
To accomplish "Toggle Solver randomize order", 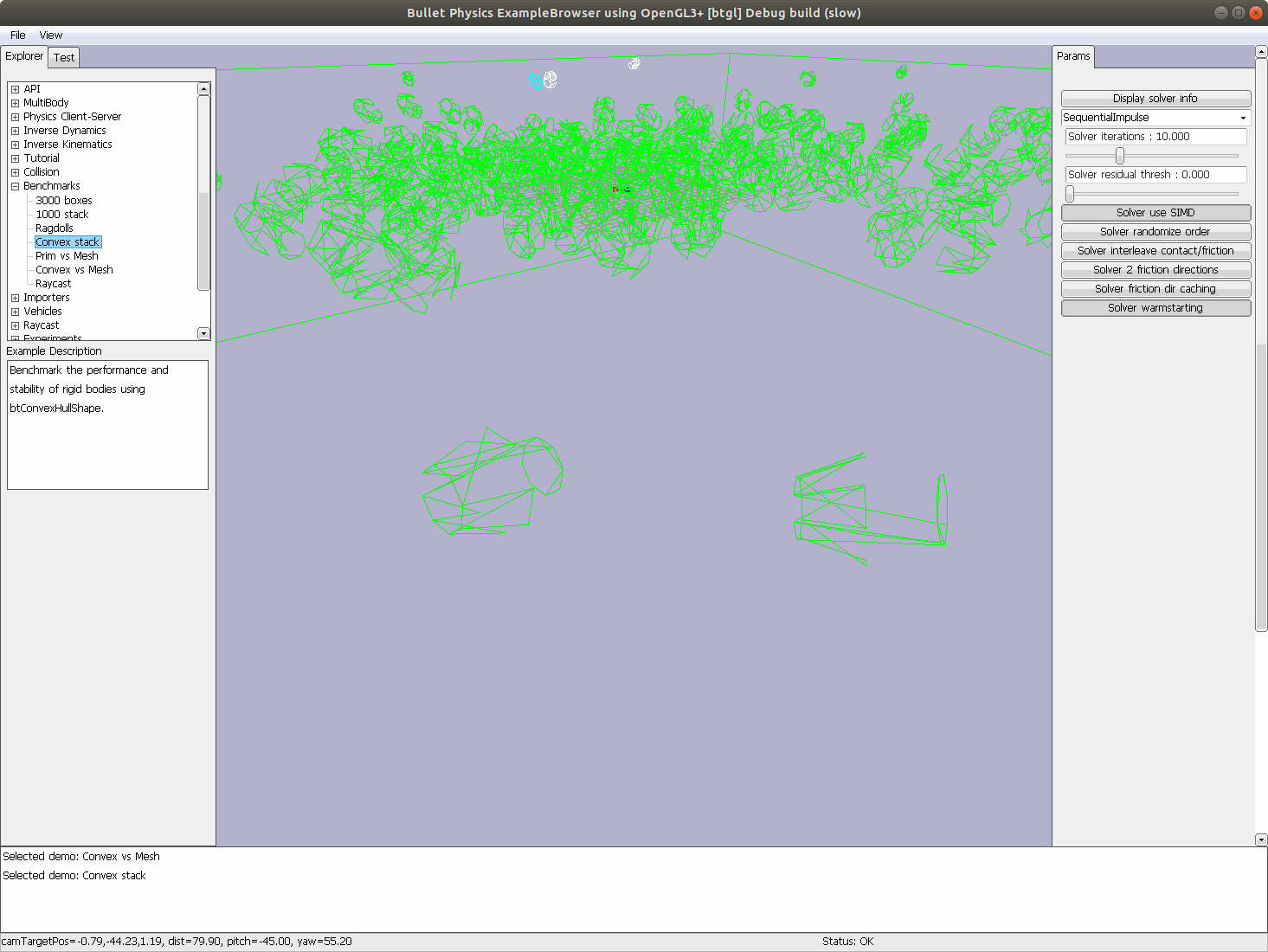I will click(1155, 231).
